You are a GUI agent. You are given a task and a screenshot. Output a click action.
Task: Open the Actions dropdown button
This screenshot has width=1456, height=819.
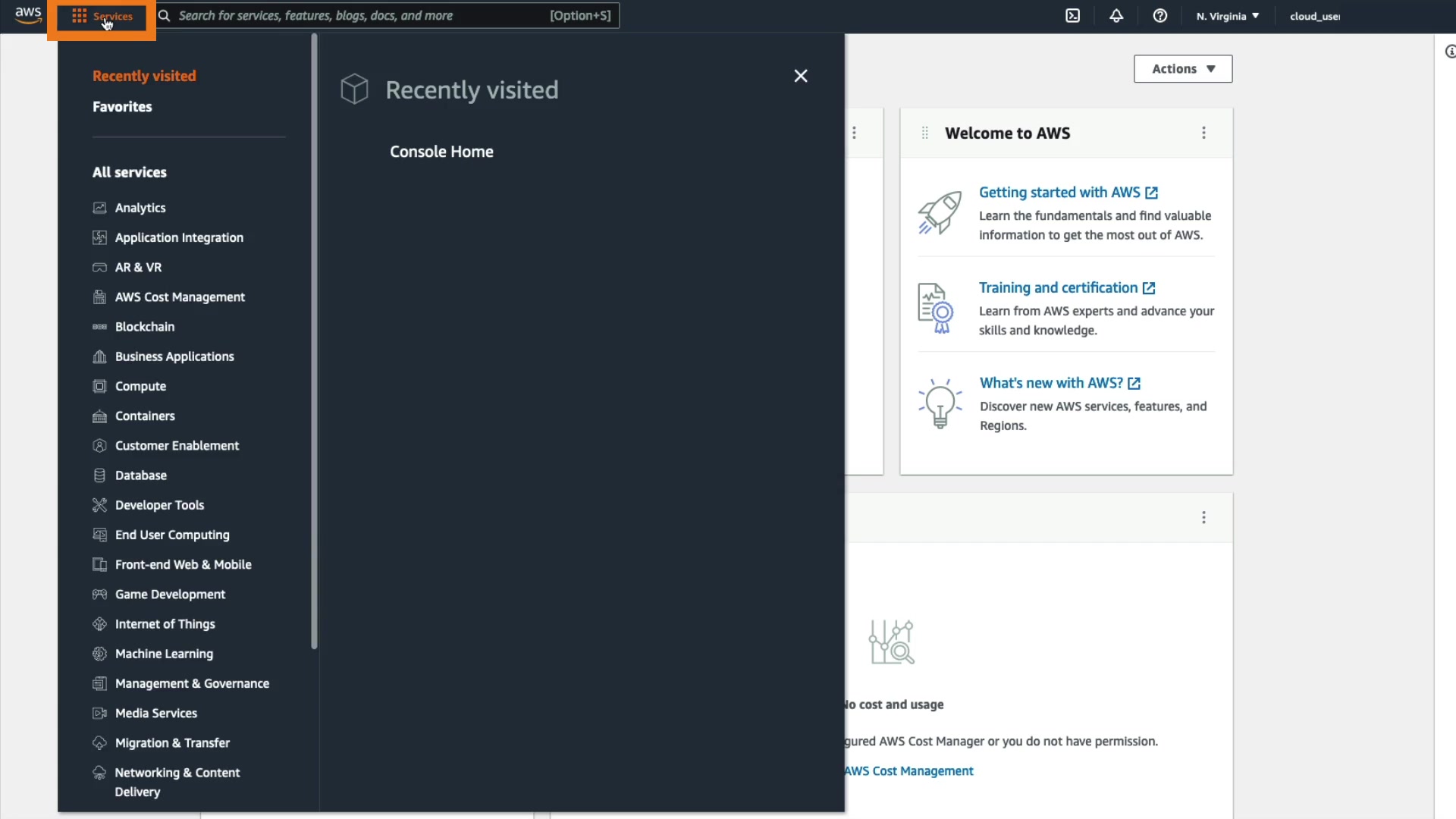click(x=1182, y=69)
